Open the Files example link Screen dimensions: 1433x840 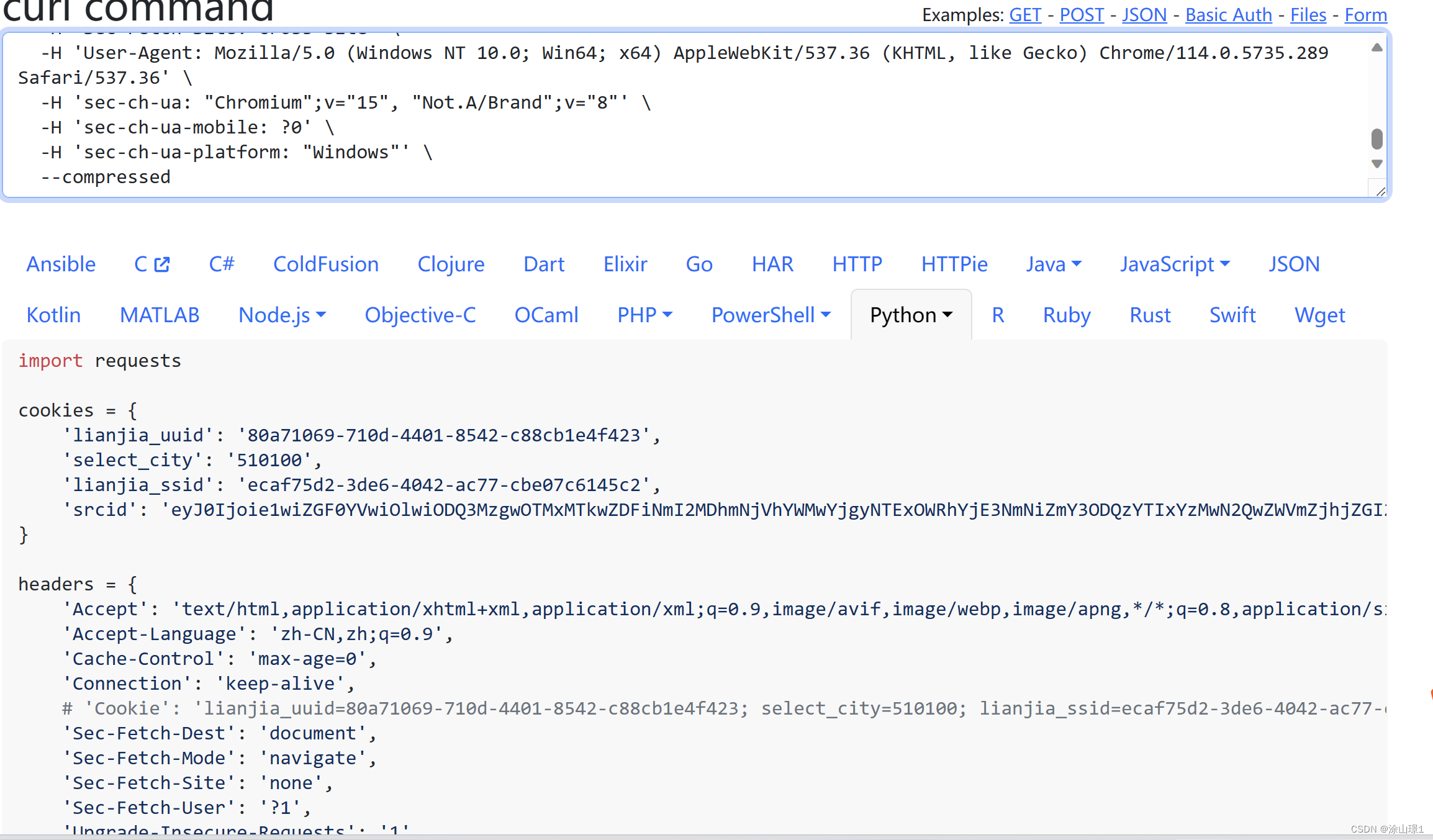point(1308,14)
